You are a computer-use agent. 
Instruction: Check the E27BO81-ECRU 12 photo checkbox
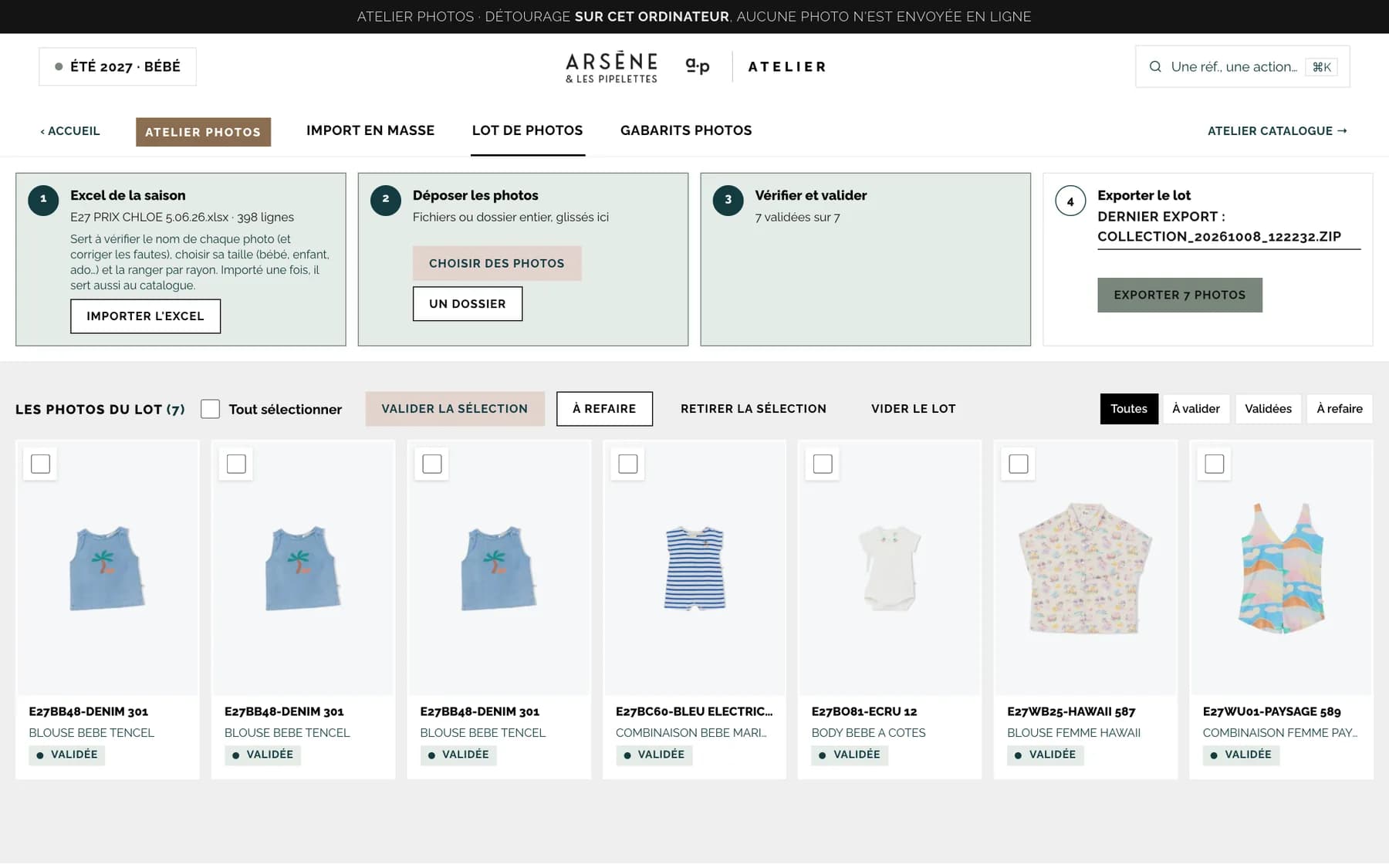823,464
